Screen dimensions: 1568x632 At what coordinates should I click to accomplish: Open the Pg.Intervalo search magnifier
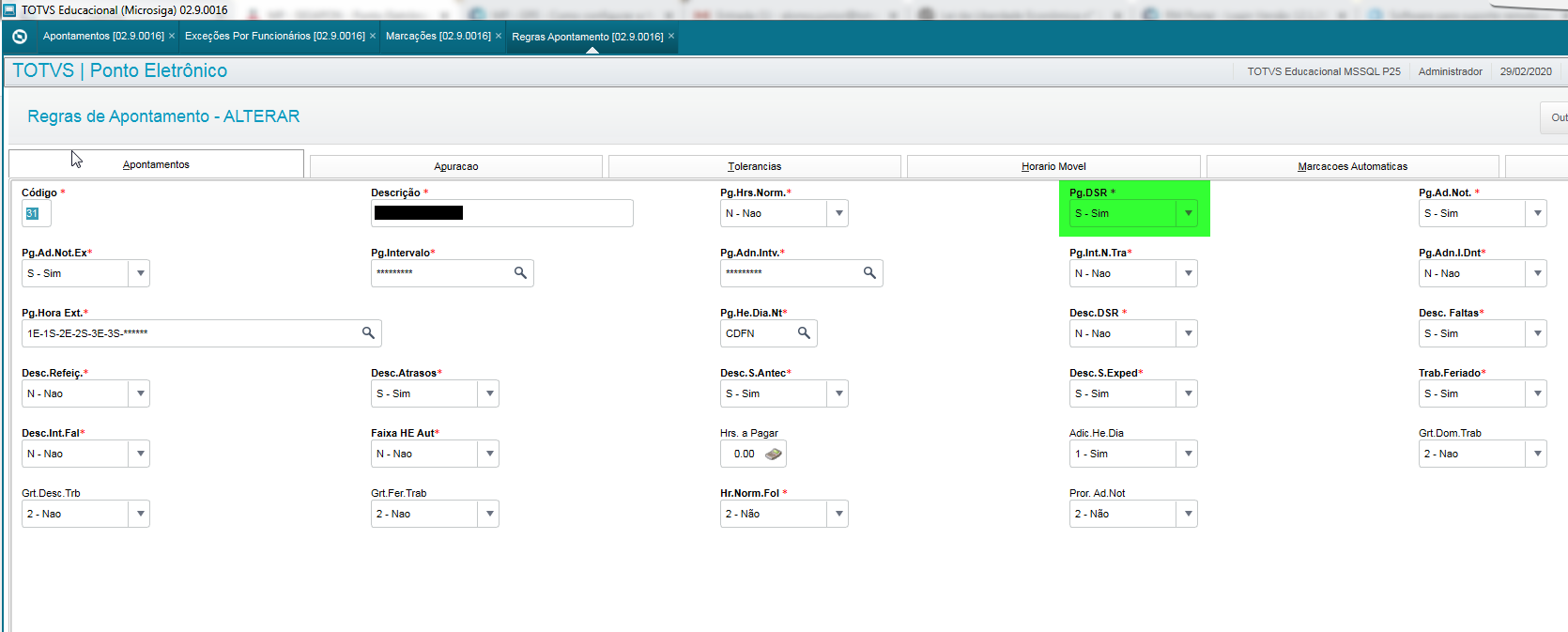tap(520, 272)
